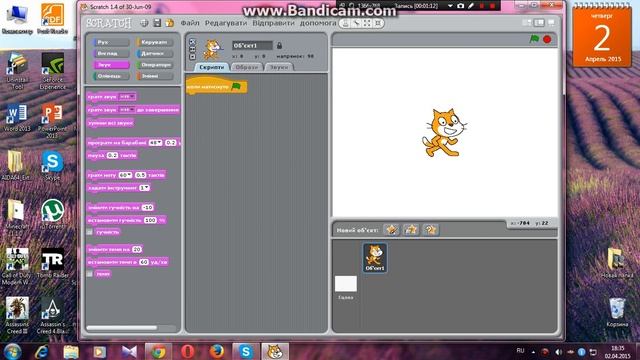640x360 pixels.
Task: Click the sprite lock icon
Action: [x=279, y=45]
